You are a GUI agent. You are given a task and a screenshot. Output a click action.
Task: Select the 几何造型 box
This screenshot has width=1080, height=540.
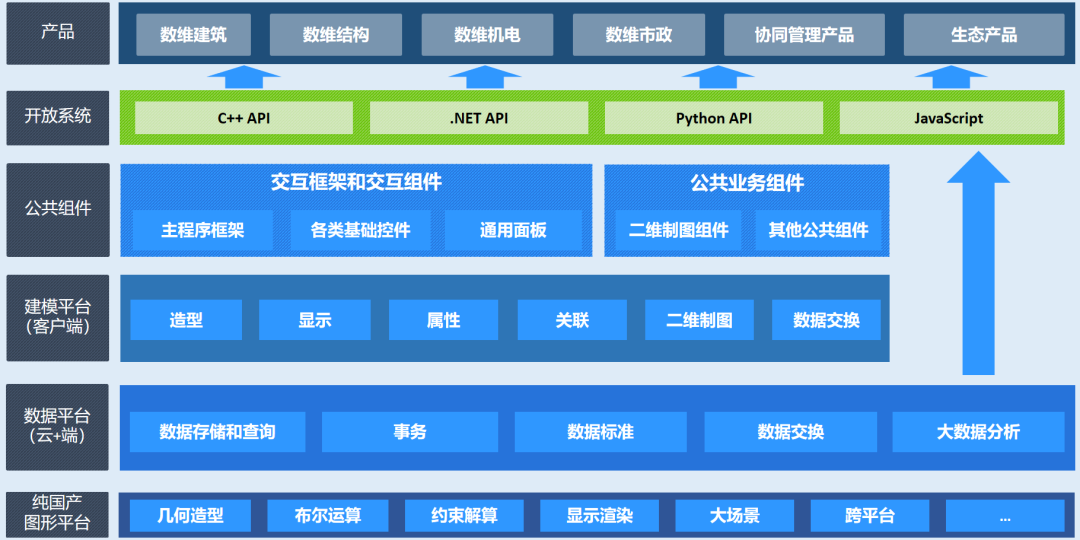click(190, 516)
